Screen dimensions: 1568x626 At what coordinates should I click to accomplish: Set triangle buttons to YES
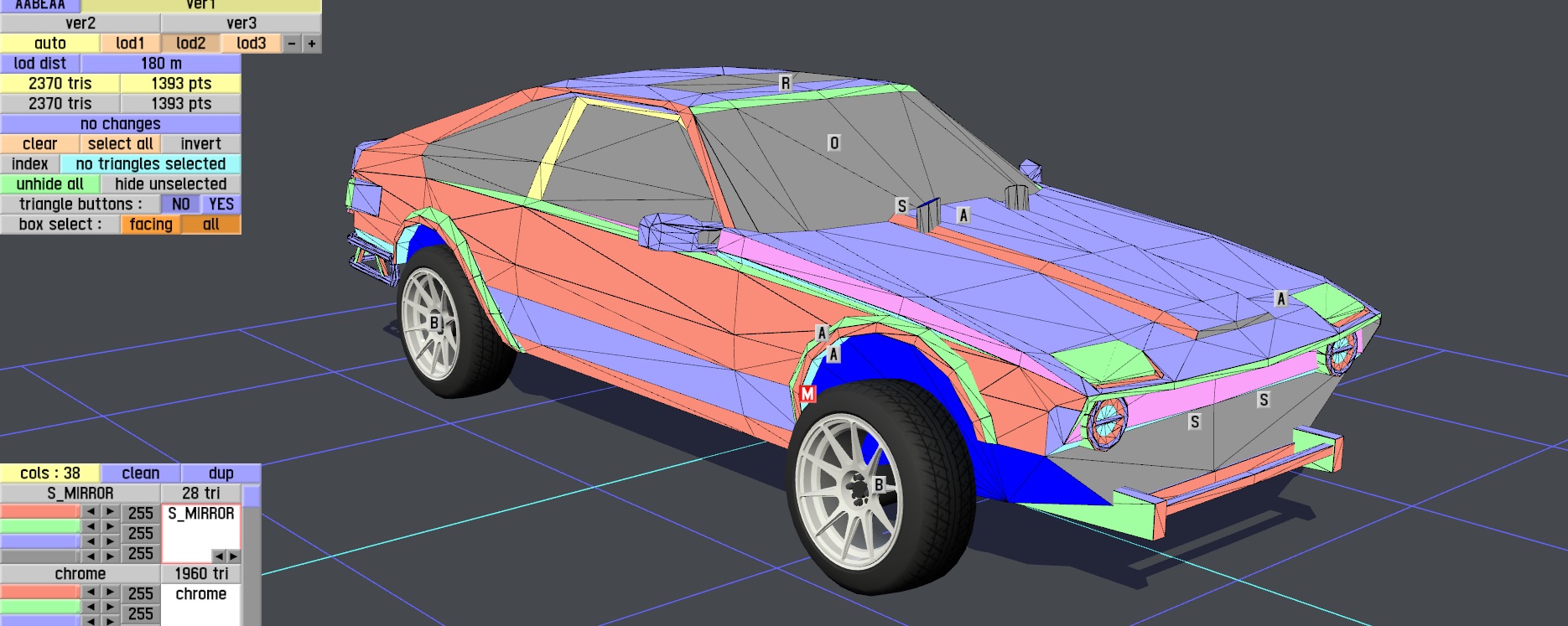click(x=221, y=204)
